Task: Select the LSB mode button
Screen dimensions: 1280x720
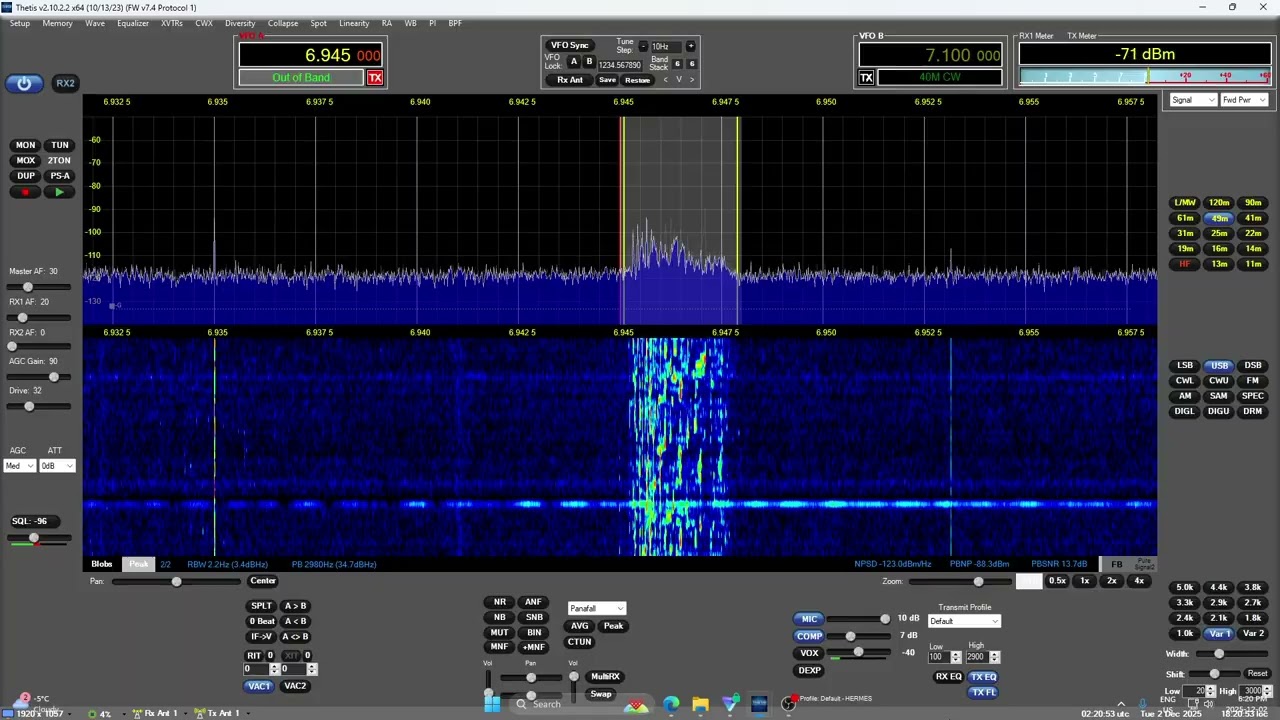Action: pos(1185,366)
